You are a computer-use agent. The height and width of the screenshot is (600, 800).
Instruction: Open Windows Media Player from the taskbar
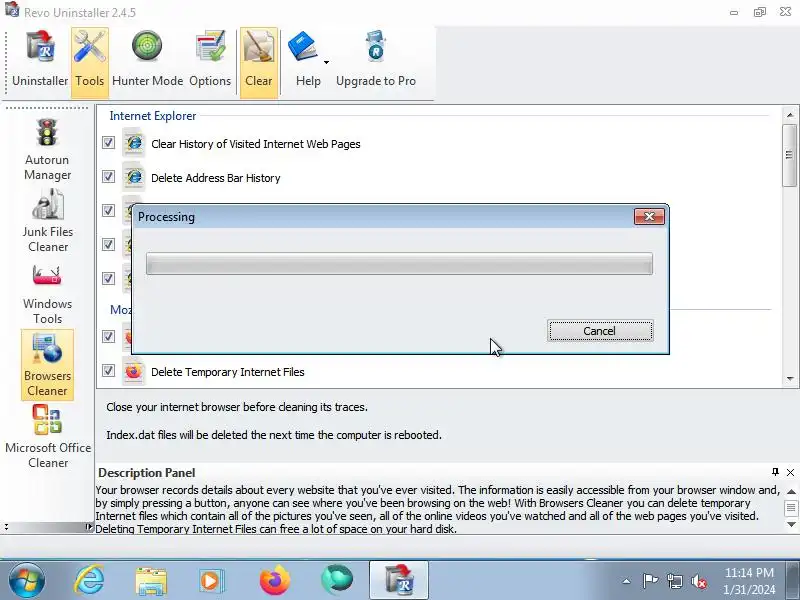point(211,581)
